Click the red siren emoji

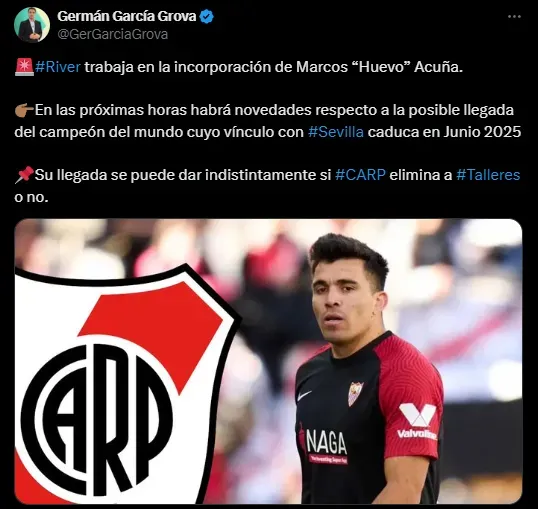pyautogui.click(x=24, y=67)
